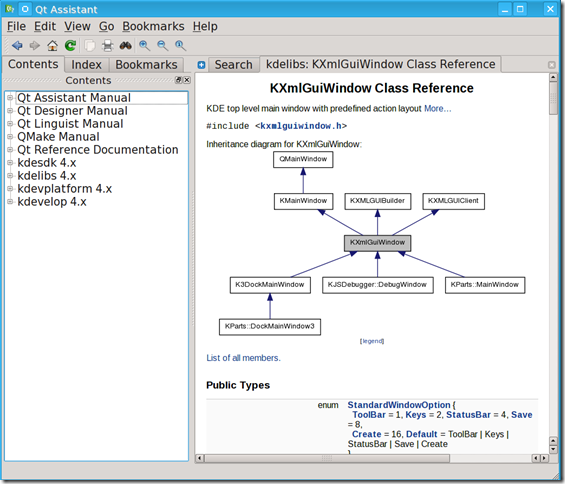Expand Qt Assistant Manual tree node
The image size is (565, 484).
click(10, 98)
